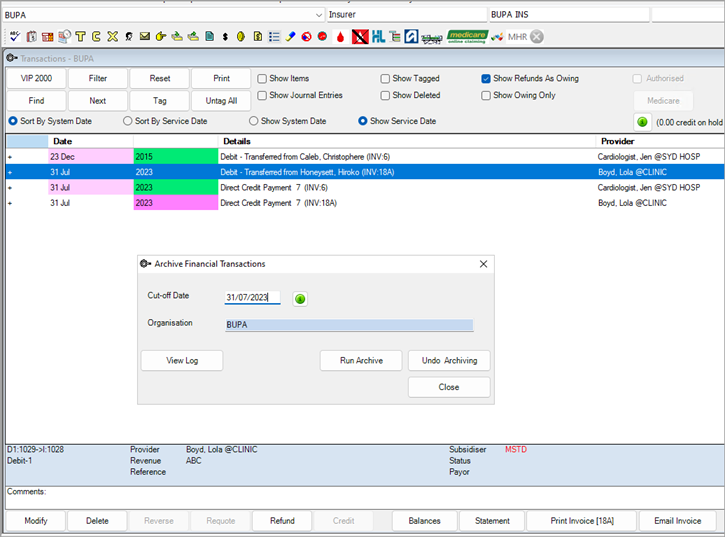The height and width of the screenshot is (537, 725).
Task: Click the envelope mail icon in the toolbar
Action: pos(145,37)
